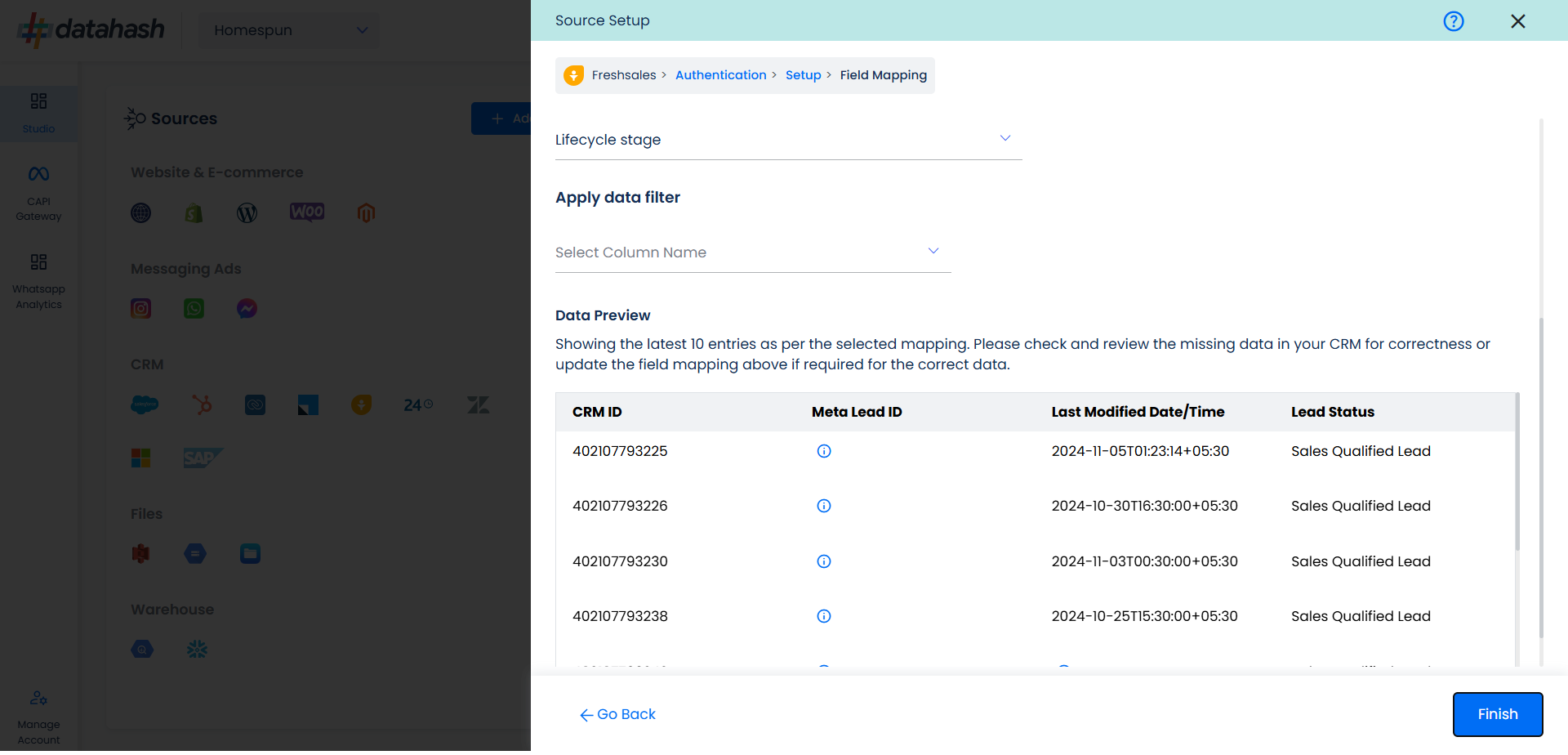Click the Freshsales logo in breadcrumb

click(574, 75)
